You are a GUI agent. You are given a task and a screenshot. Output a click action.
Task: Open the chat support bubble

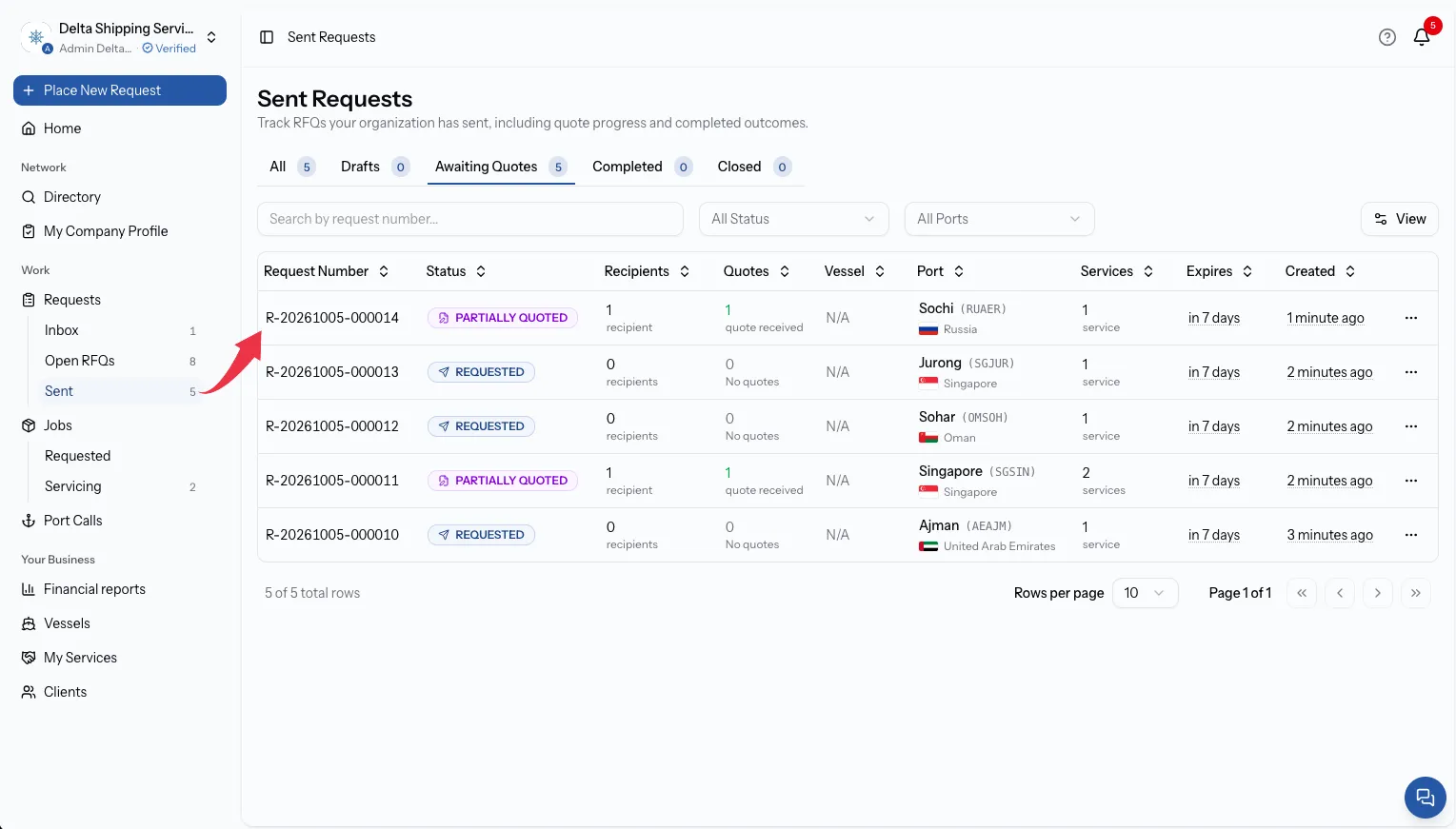pyautogui.click(x=1426, y=798)
